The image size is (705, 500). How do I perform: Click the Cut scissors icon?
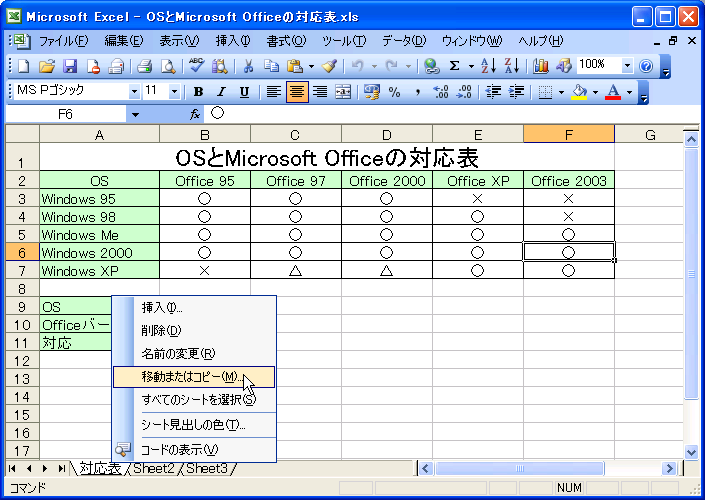point(248,66)
